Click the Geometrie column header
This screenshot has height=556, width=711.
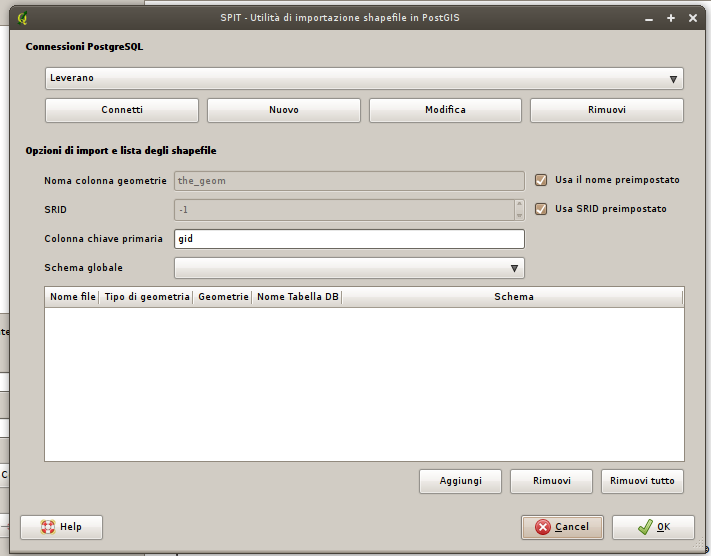[223, 297]
